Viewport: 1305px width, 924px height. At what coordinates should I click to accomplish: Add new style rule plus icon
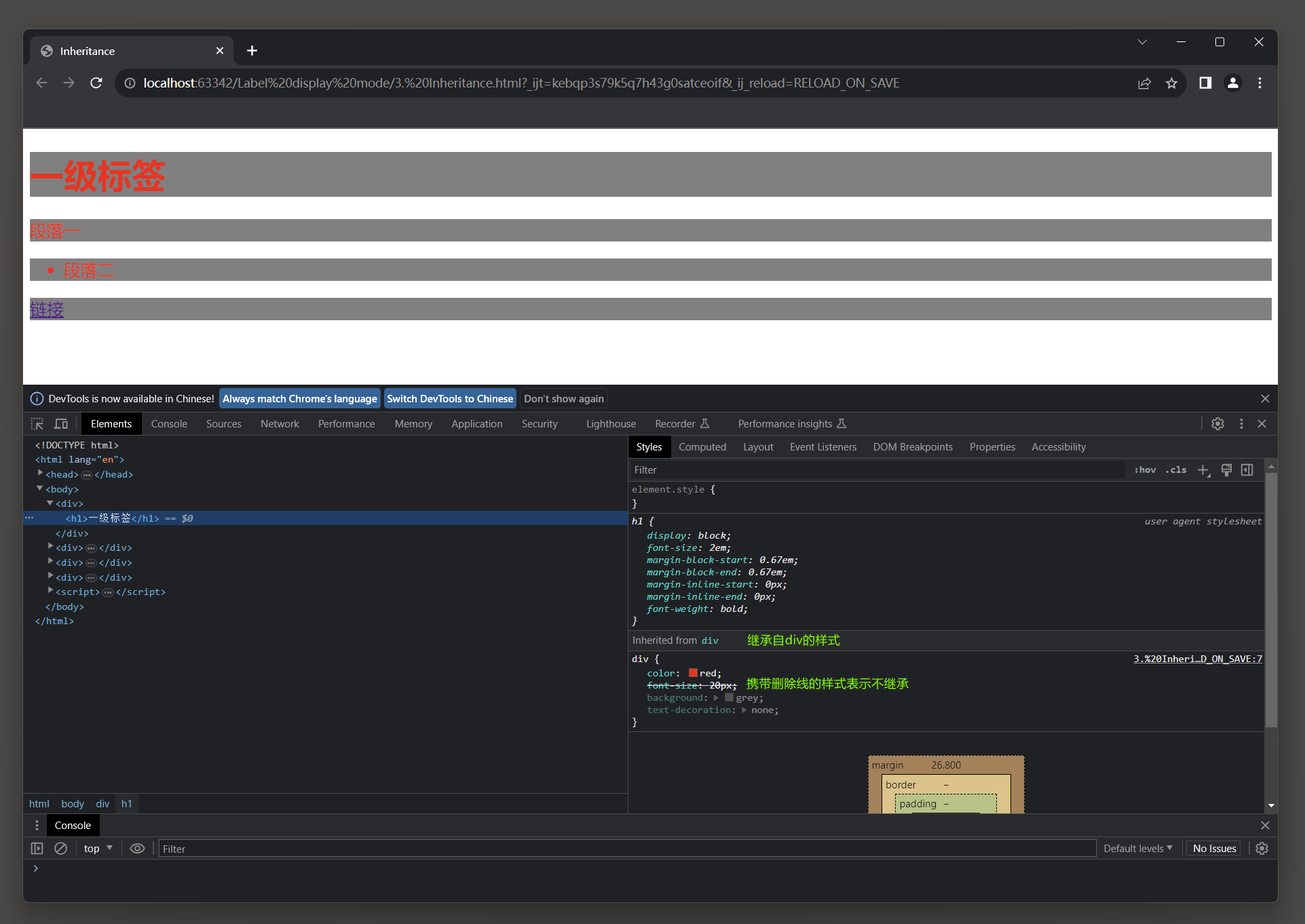click(x=1203, y=470)
